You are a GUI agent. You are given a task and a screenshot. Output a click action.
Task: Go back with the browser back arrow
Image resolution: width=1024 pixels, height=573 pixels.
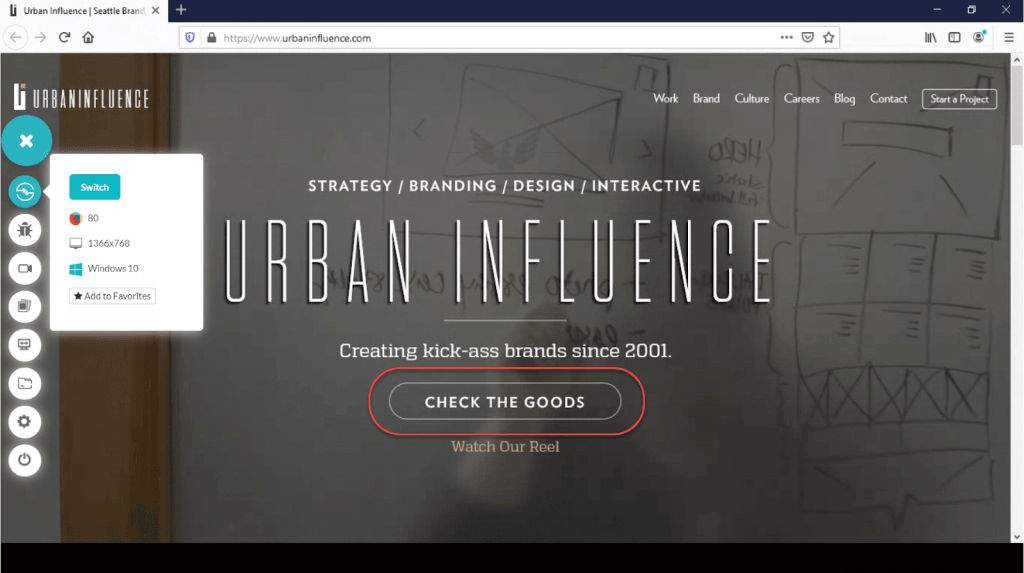16,38
